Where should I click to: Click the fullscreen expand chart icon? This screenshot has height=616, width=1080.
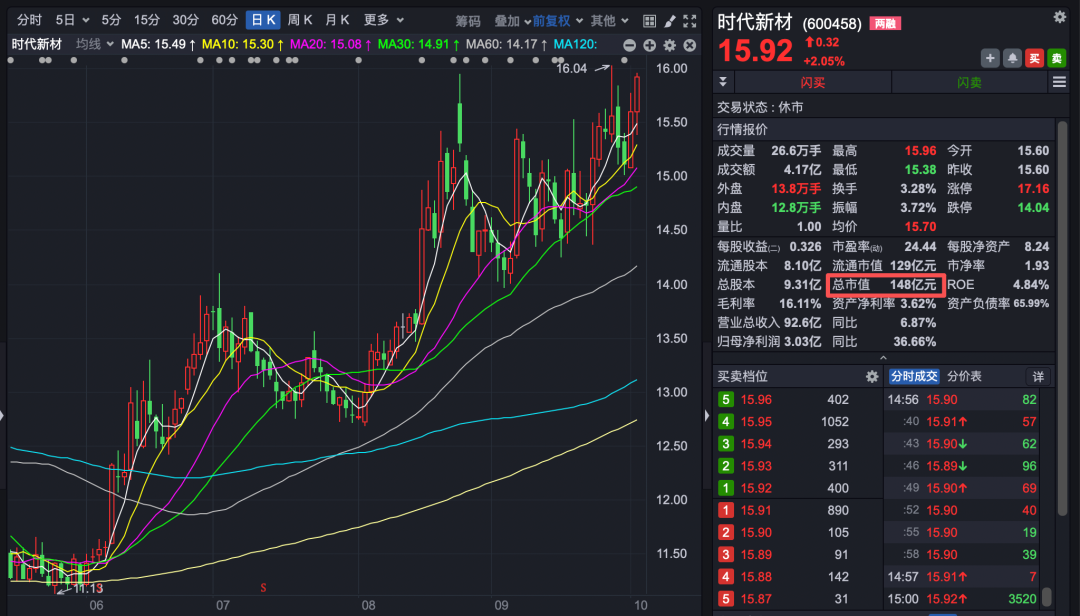[x=690, y=20]
